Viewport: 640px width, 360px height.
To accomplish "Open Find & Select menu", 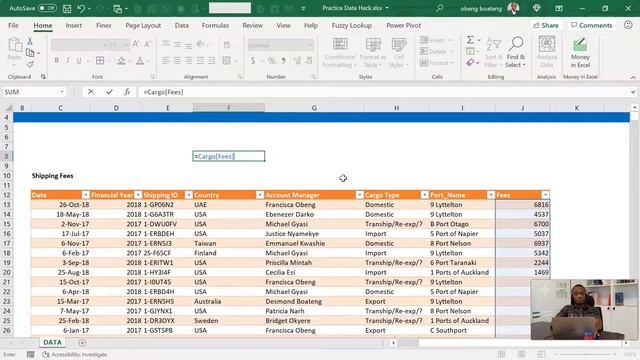I will 516,52.
